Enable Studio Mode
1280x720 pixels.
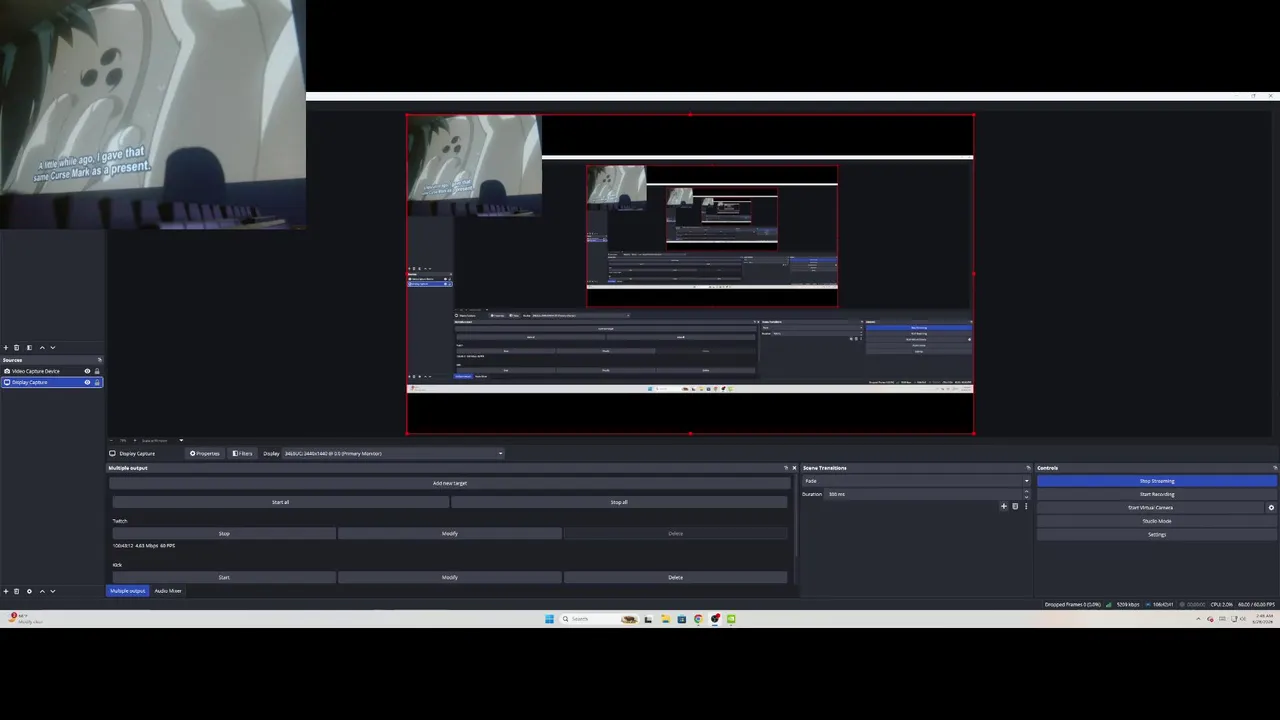pyautogui.click(x=1157, y=521)
